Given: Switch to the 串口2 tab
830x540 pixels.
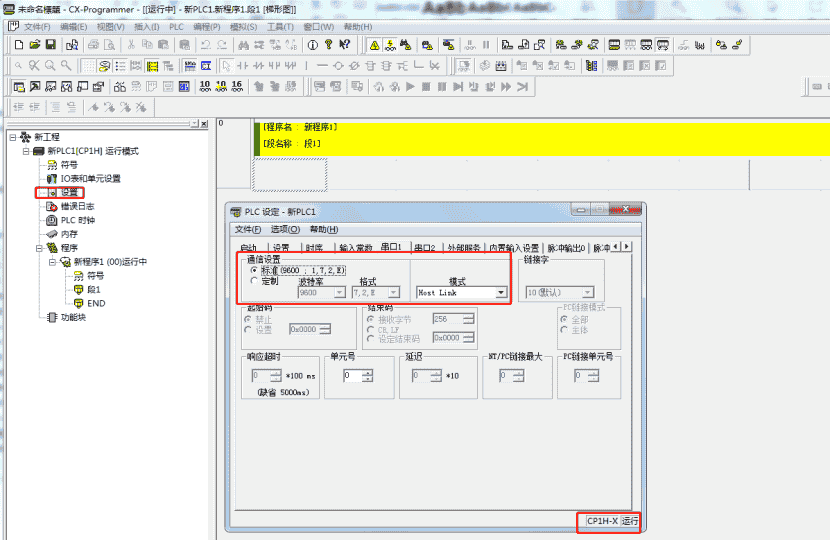Looking at the screenshot, I should coord(426,247).
